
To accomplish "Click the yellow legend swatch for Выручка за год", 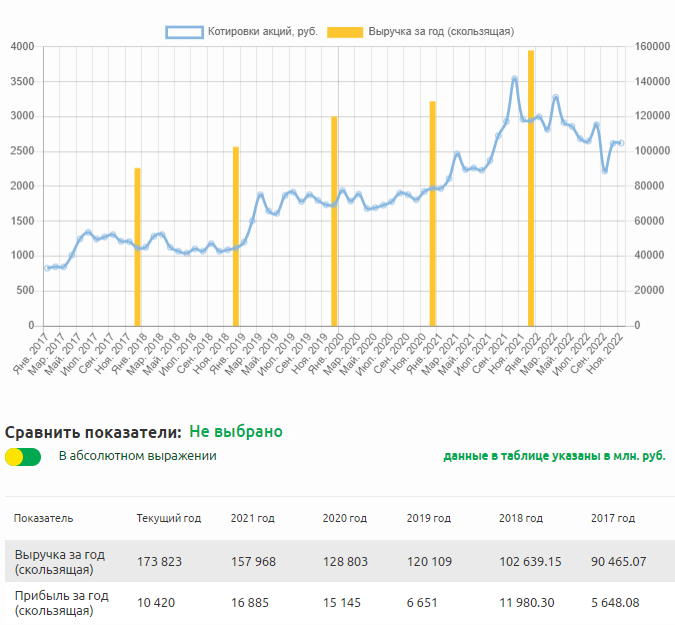I will [345, 31].
